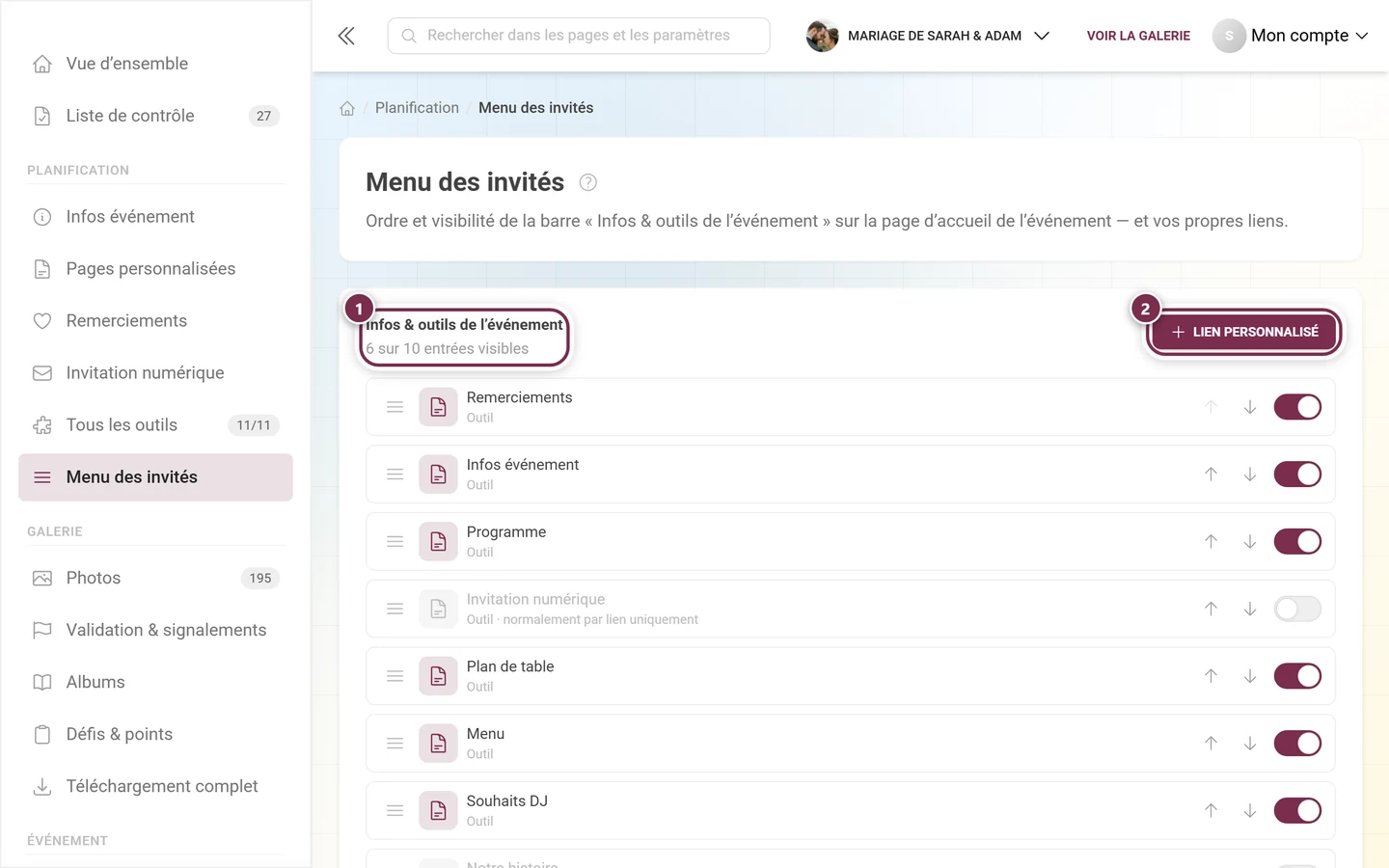This screenshot has height=868, width=1389.
Task: Move Plan de table entry up
Action: [1211, 676]
